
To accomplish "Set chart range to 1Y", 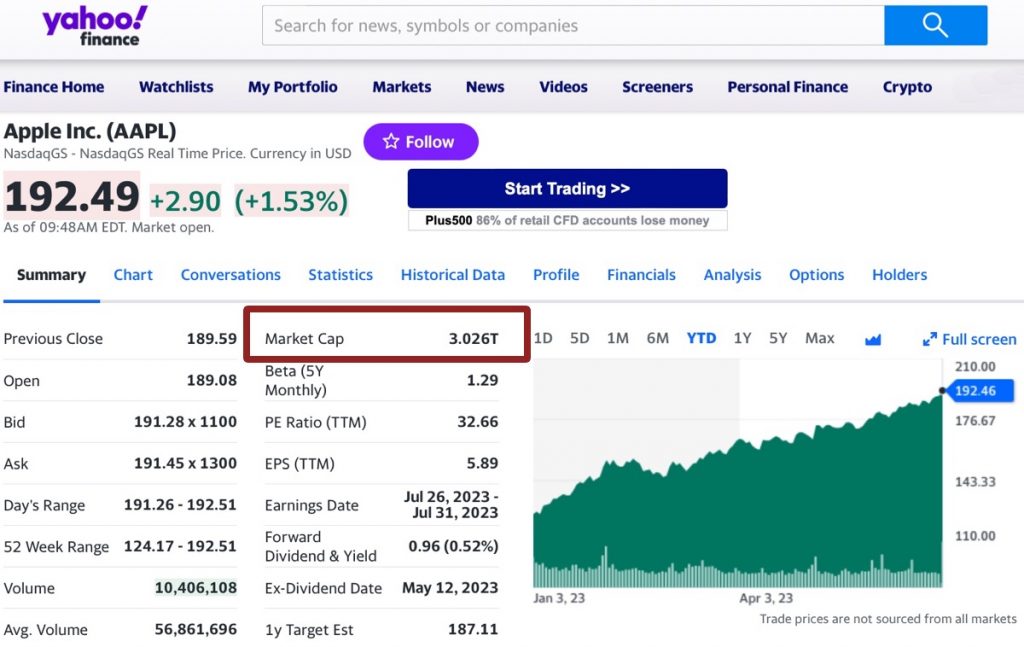I will tap(742, 338).
